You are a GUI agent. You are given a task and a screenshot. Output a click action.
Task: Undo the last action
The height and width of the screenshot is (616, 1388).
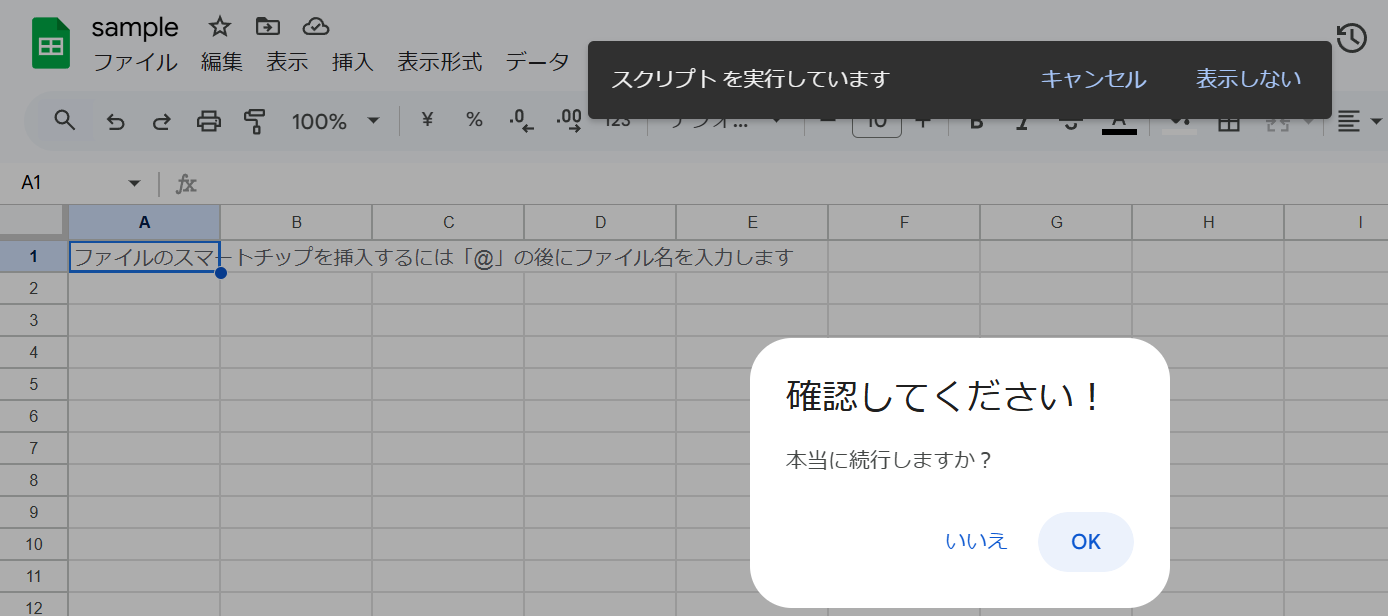[x=115, y=120]
